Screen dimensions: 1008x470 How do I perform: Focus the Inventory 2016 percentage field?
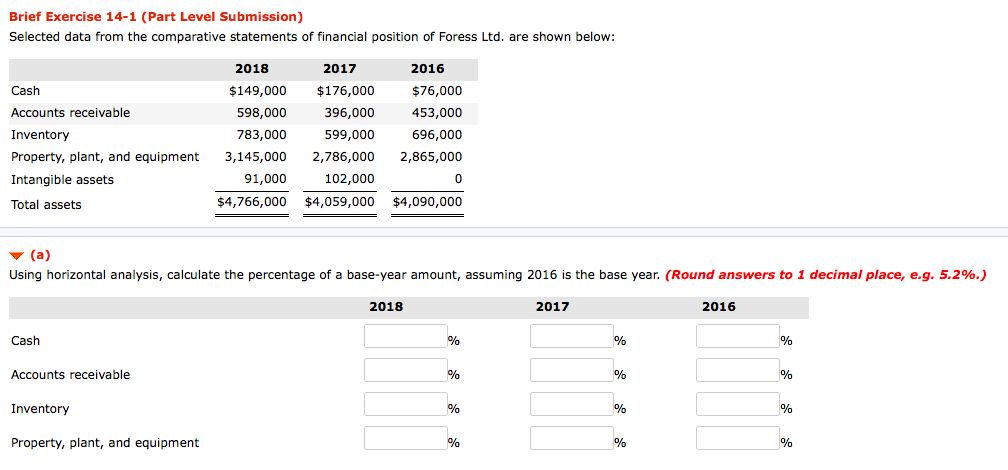tap(737, 404)
